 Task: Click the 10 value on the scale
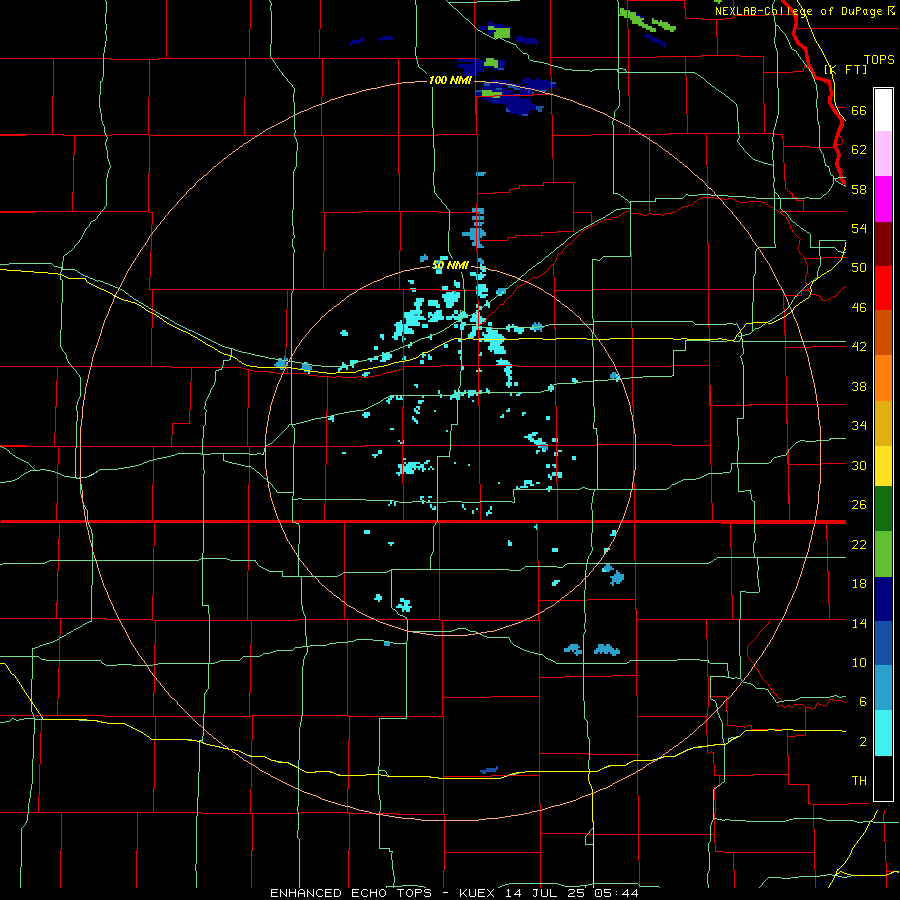(x=859, y=663)
